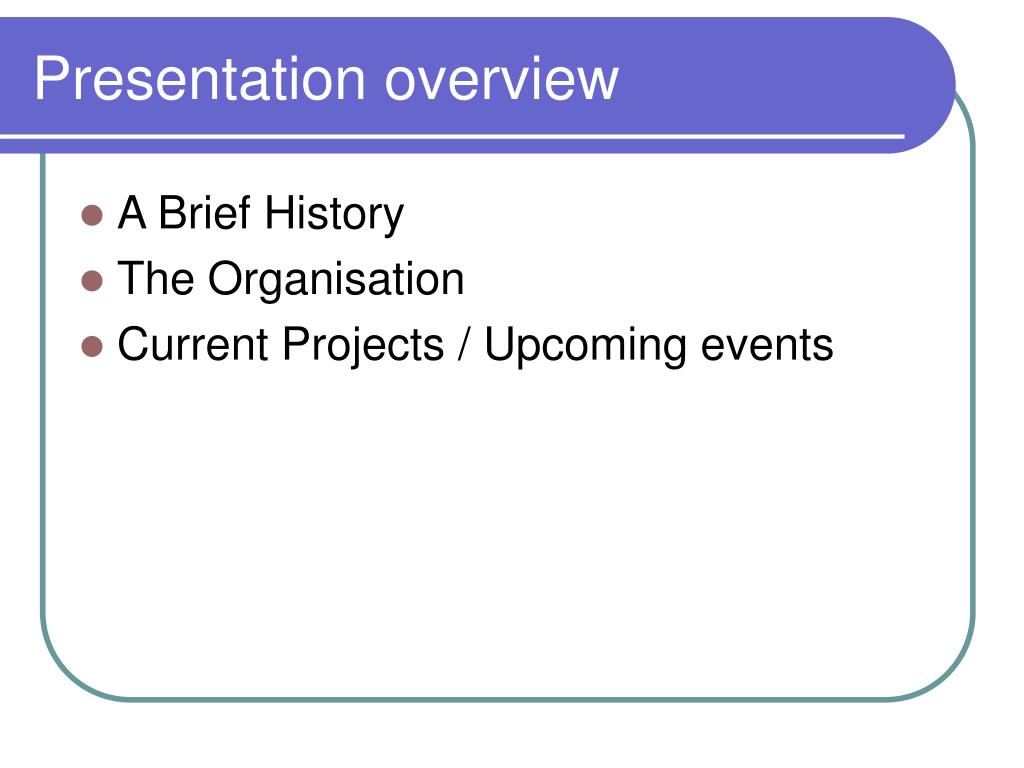Screen dimensions: 1024x768
Task: Click the bullet dot beside Current Projects
Action: (92, 347)
